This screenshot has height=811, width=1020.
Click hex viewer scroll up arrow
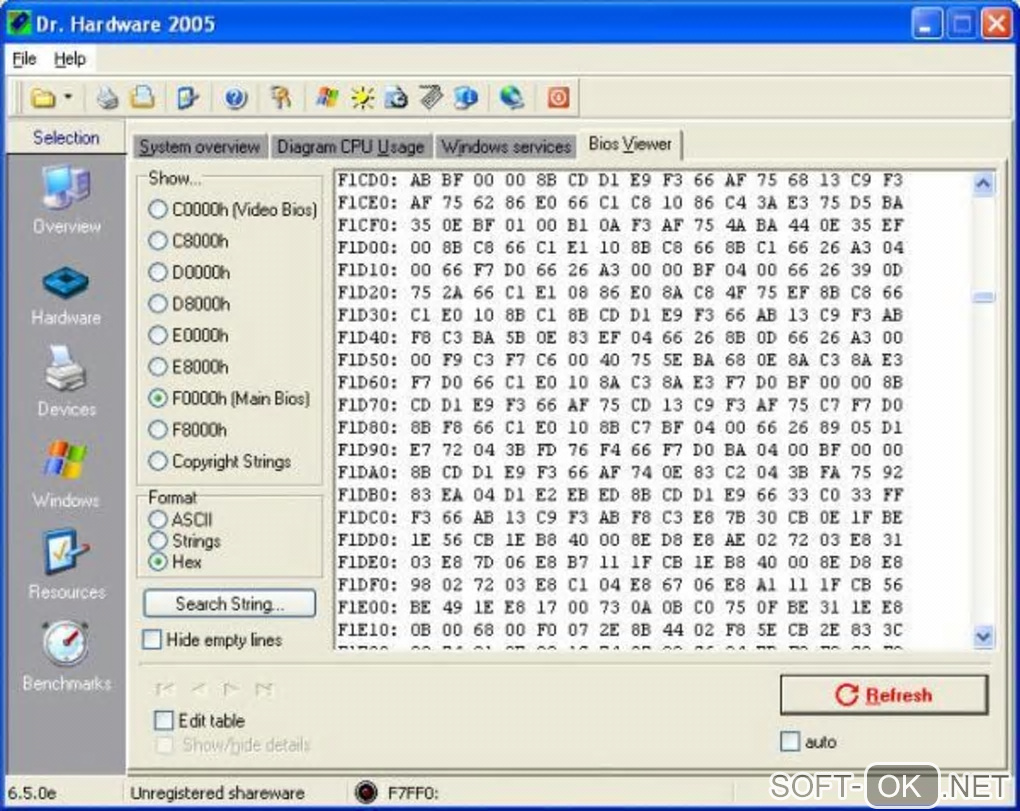click(x=983, y=184)
